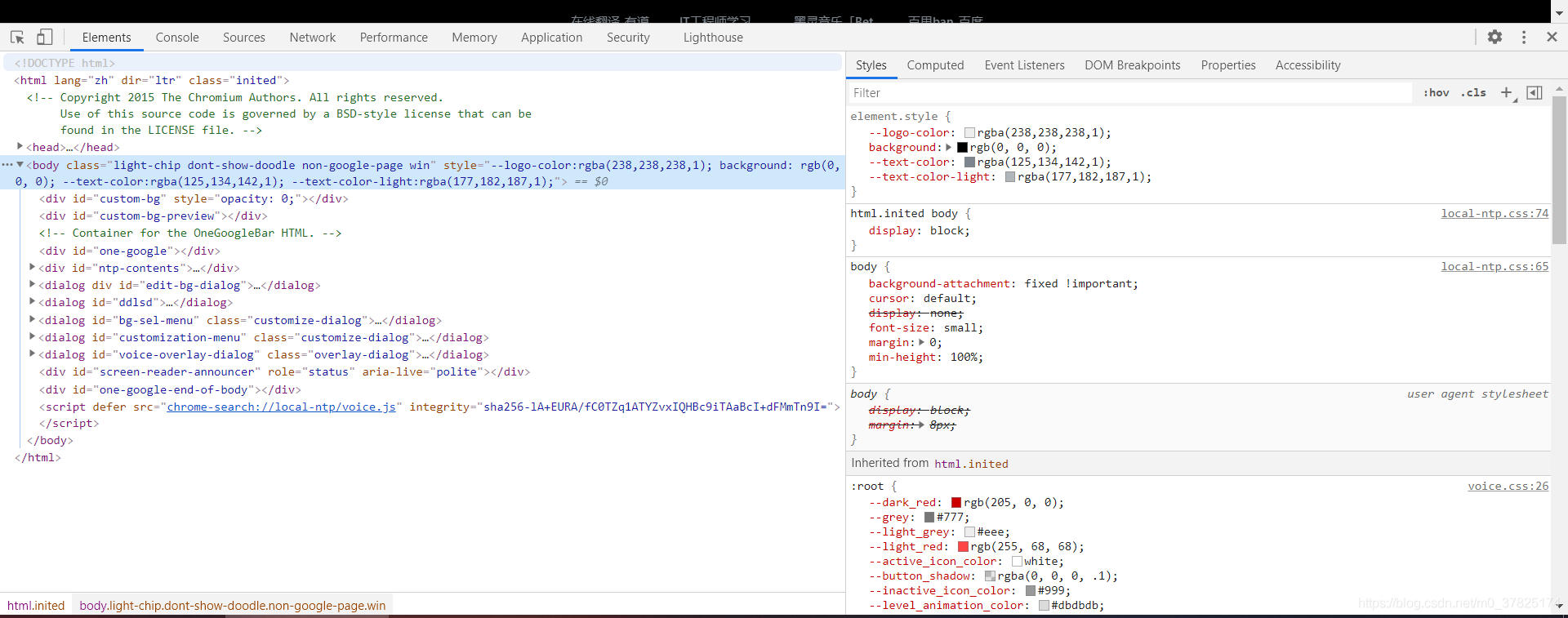Toggle the device toolbar icon

45,38
